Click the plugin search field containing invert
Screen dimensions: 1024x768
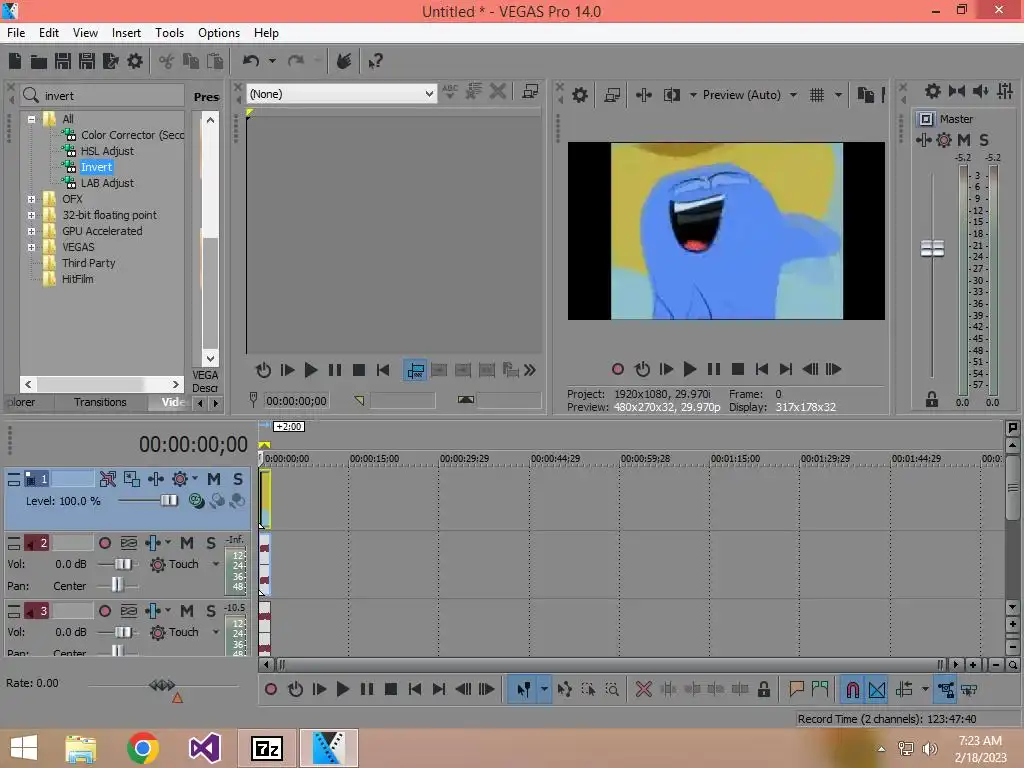[x=103, y=96]
